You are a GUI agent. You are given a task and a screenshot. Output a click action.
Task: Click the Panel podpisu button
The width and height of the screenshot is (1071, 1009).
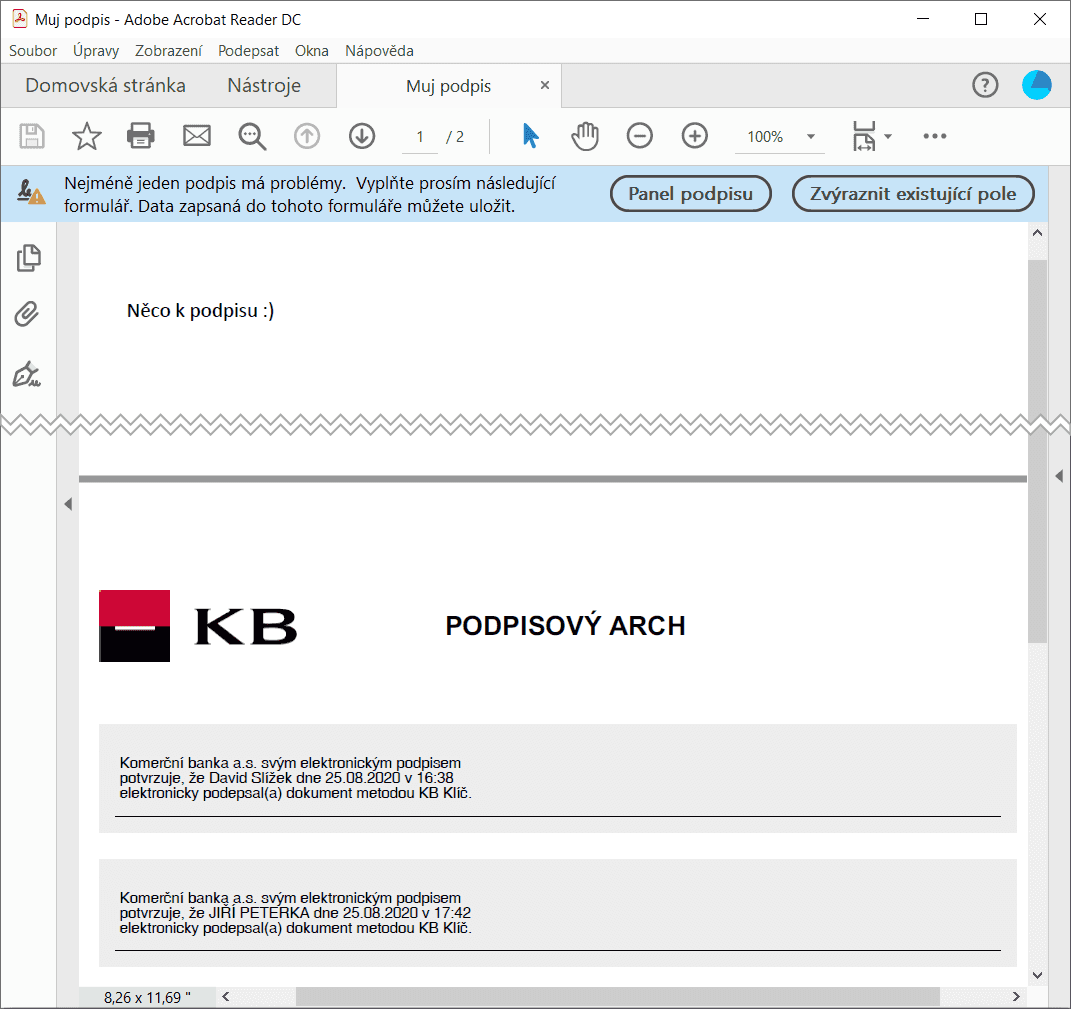click(691, 193)
